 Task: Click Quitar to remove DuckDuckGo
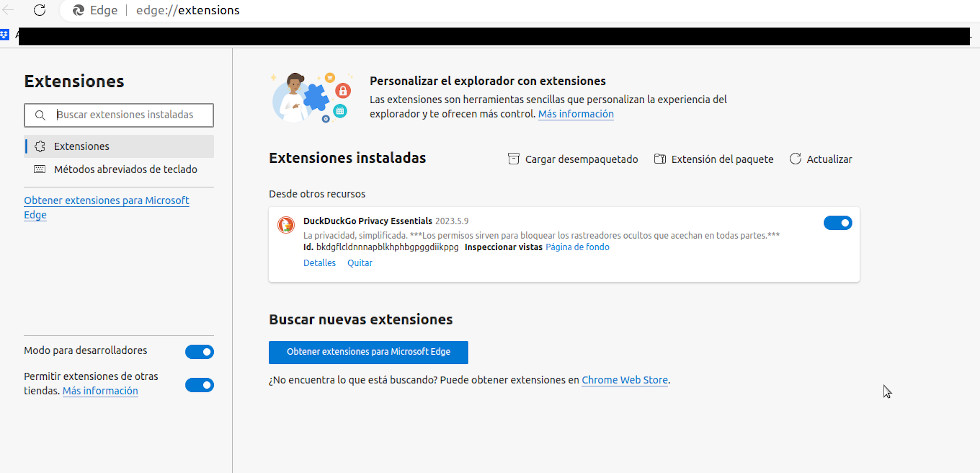(x=360, y=263)
